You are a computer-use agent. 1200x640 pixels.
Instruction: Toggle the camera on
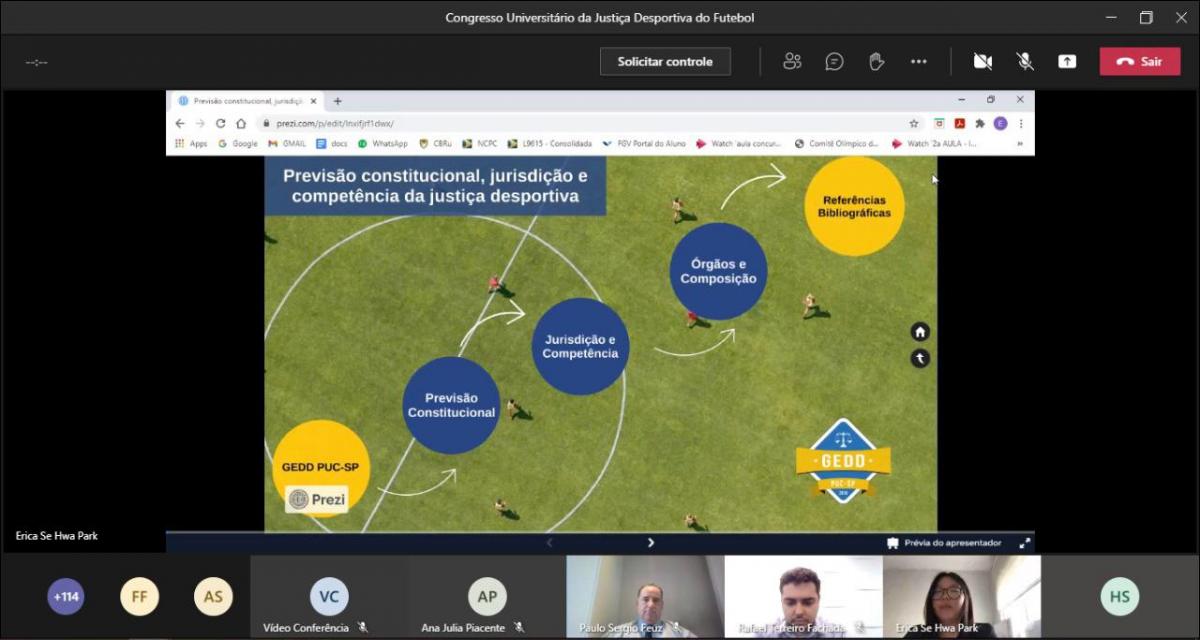(983, 62)
